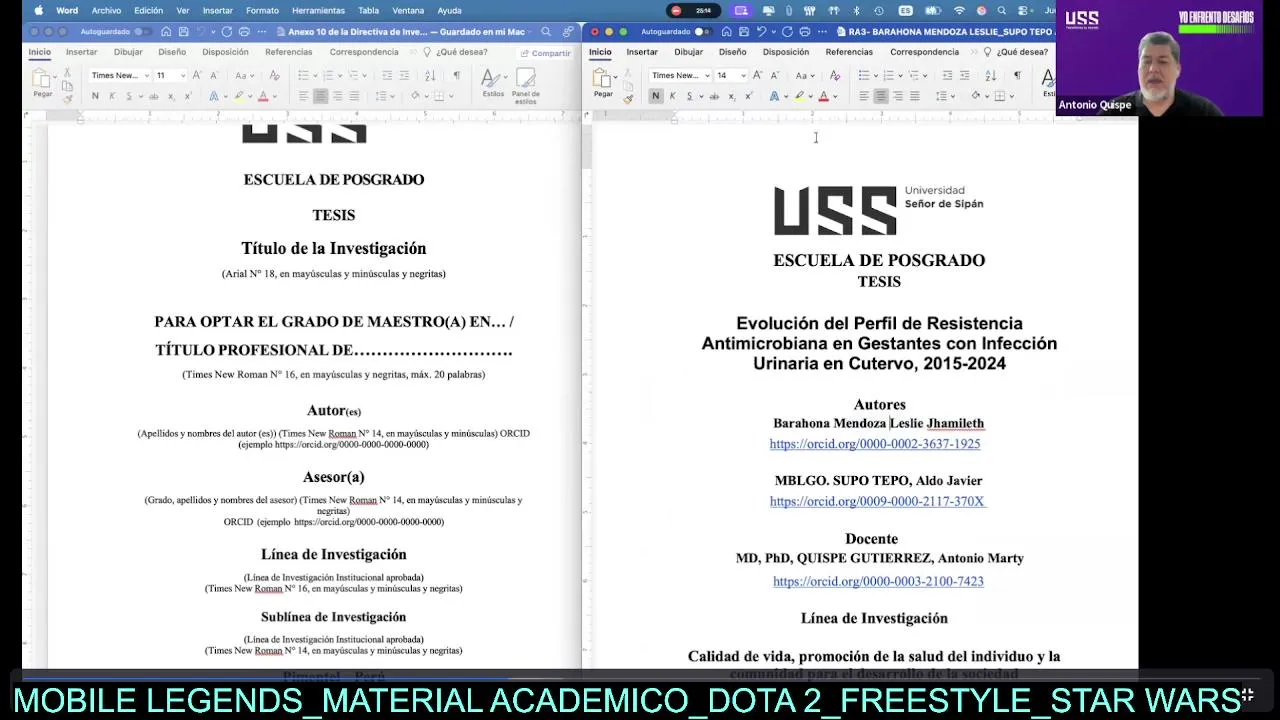Align text left in right window
The width and height of the screenshot is (1280, 720).
[864, 96]
